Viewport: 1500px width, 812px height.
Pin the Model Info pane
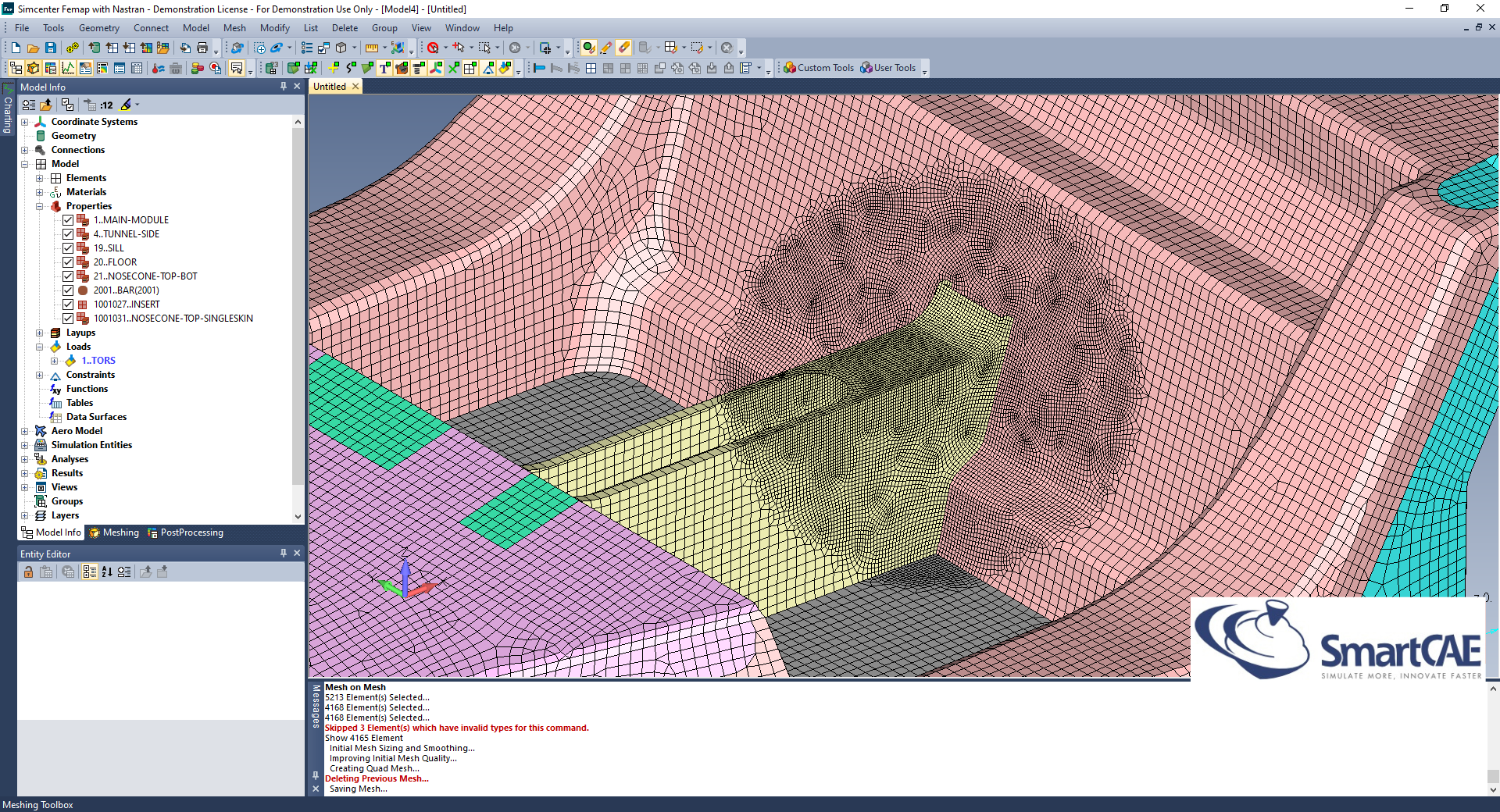coord(284,87)
